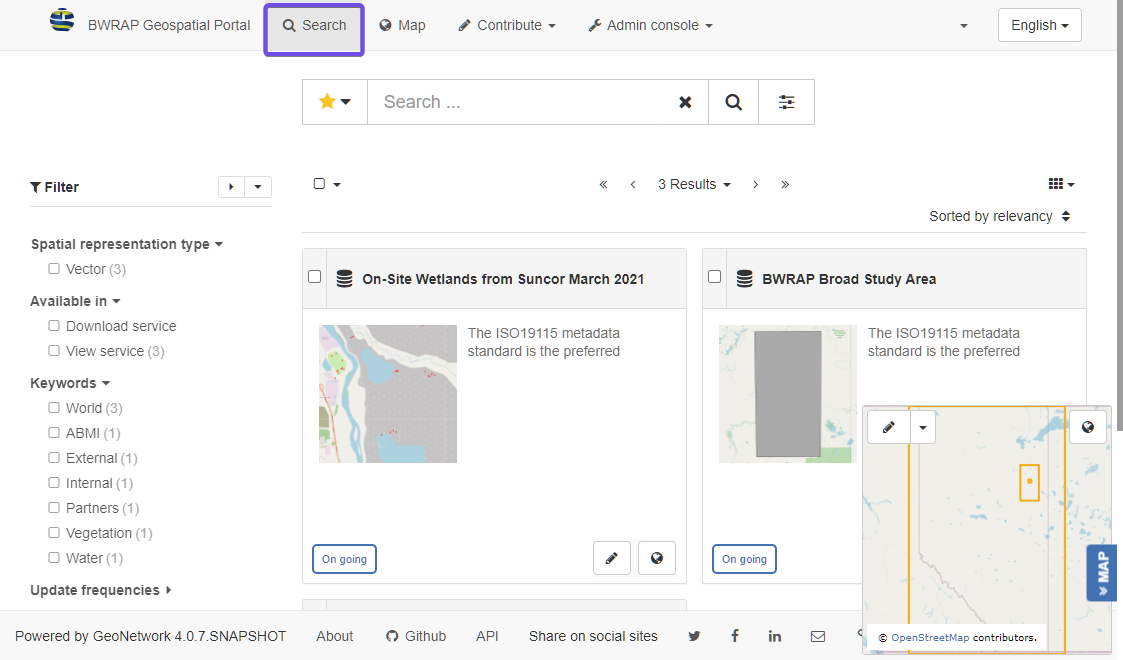
Task: Click On going status button on Wetlands
Action: (344, 559)
